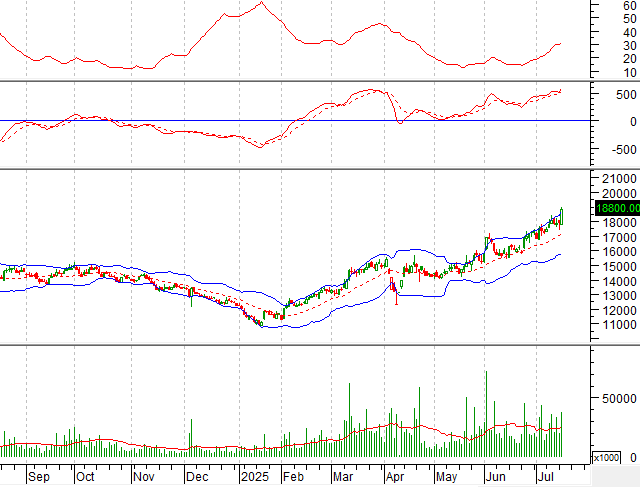The height and width of the screenshot is (487, 640).
Task: Select the Oct label on the time axis
Action: pos(86,478)
